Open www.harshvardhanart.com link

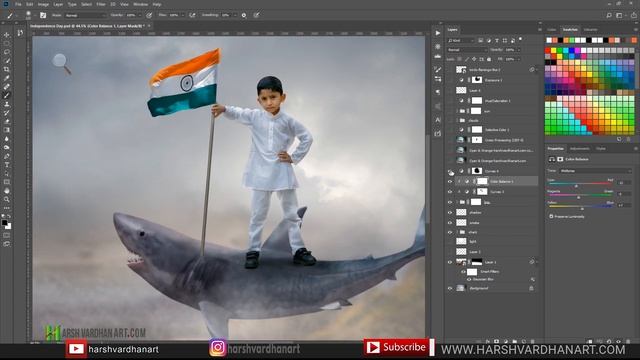pos(533,350)
